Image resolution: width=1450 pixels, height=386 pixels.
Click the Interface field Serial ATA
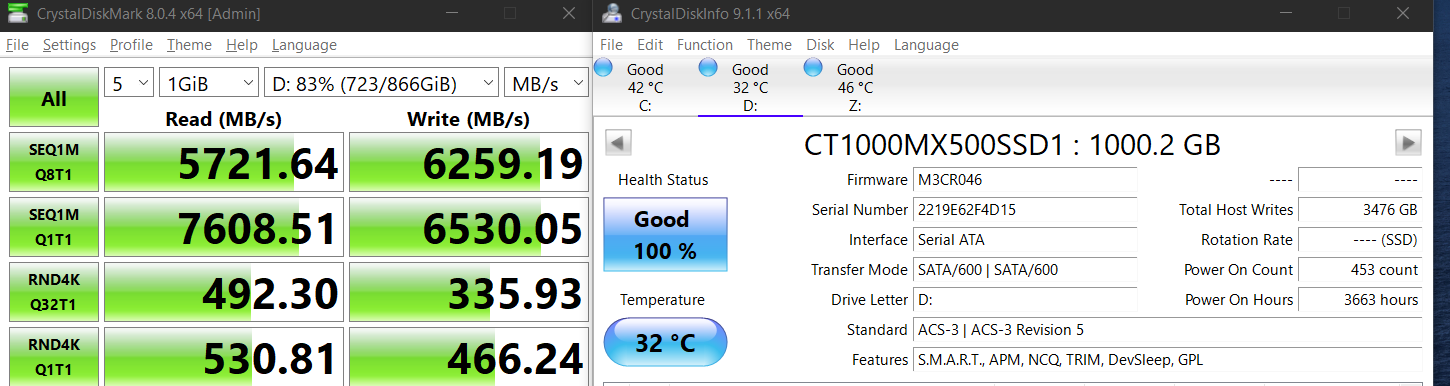[1026, 240]
